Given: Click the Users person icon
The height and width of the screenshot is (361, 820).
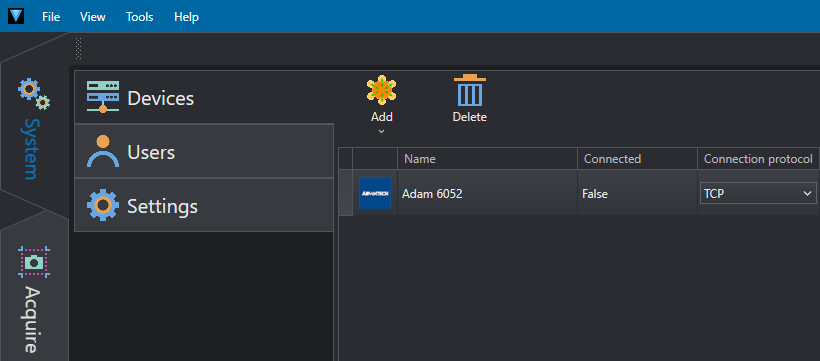Looking at the screenshot, I should (x=102, y=151).
